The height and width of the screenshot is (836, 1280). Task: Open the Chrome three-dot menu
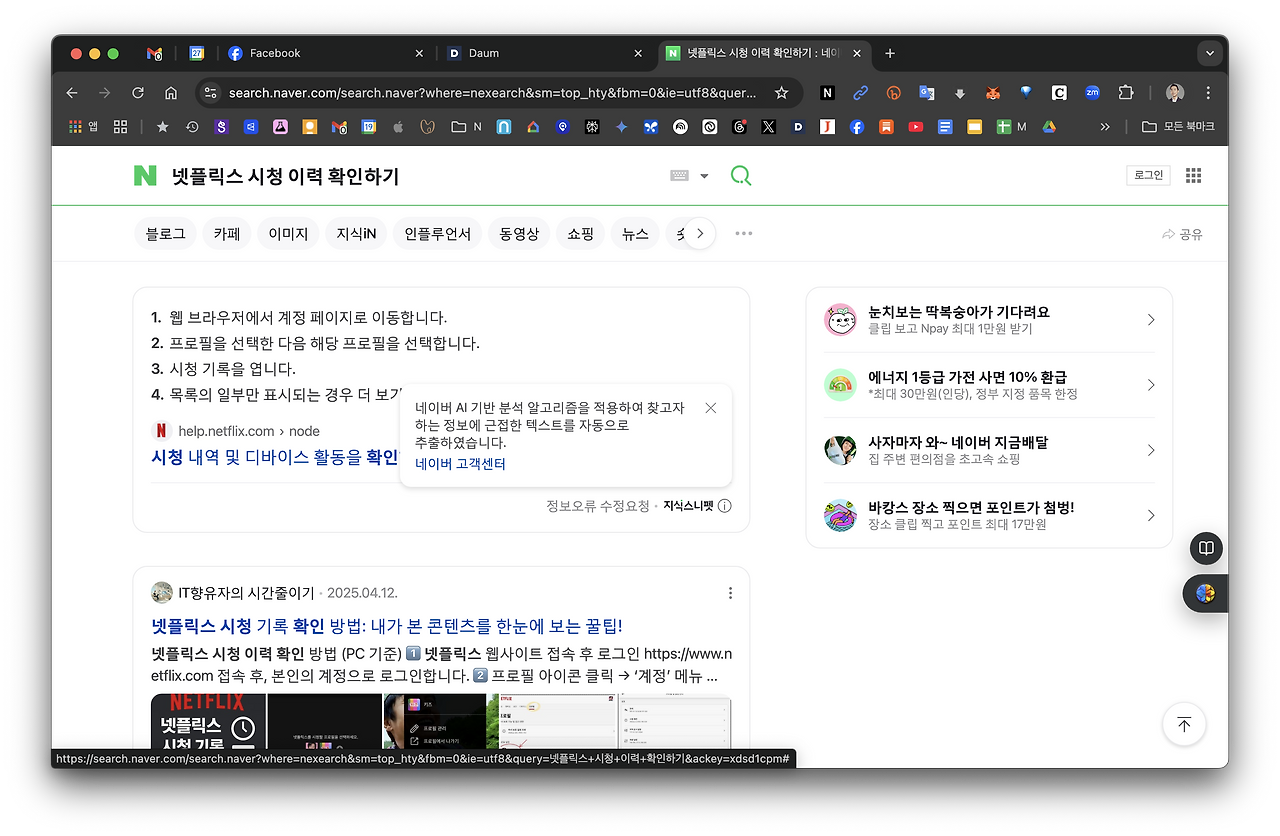(x=1208, y=93)
